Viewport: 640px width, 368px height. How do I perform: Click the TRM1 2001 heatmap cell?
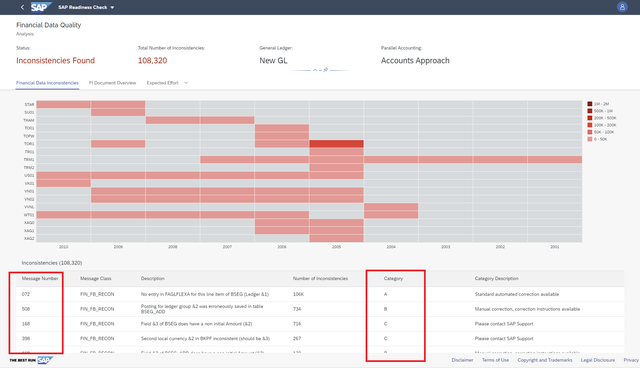pyautogui.click(x=555, y=160)
